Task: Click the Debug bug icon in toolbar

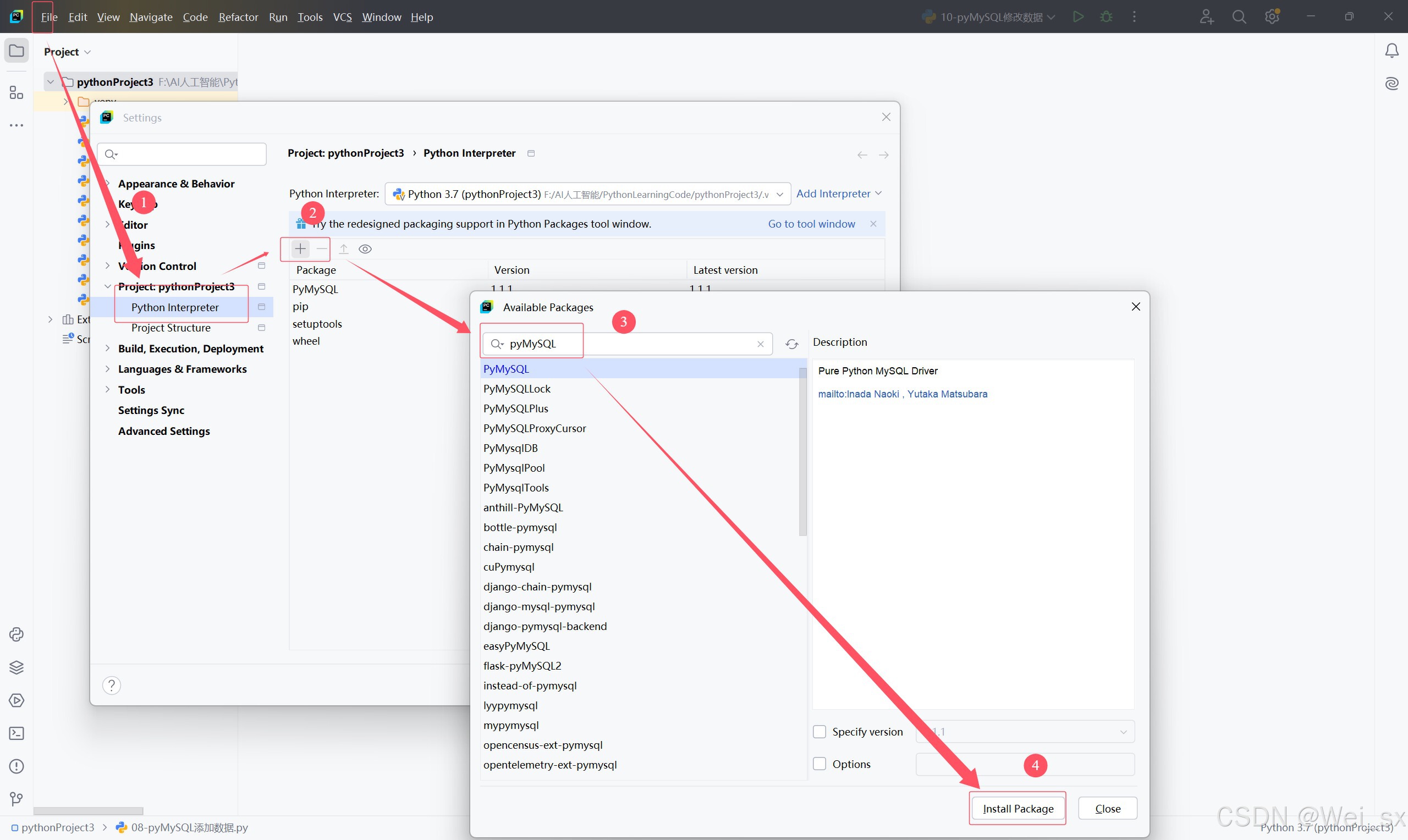Action: point(1105,17)
